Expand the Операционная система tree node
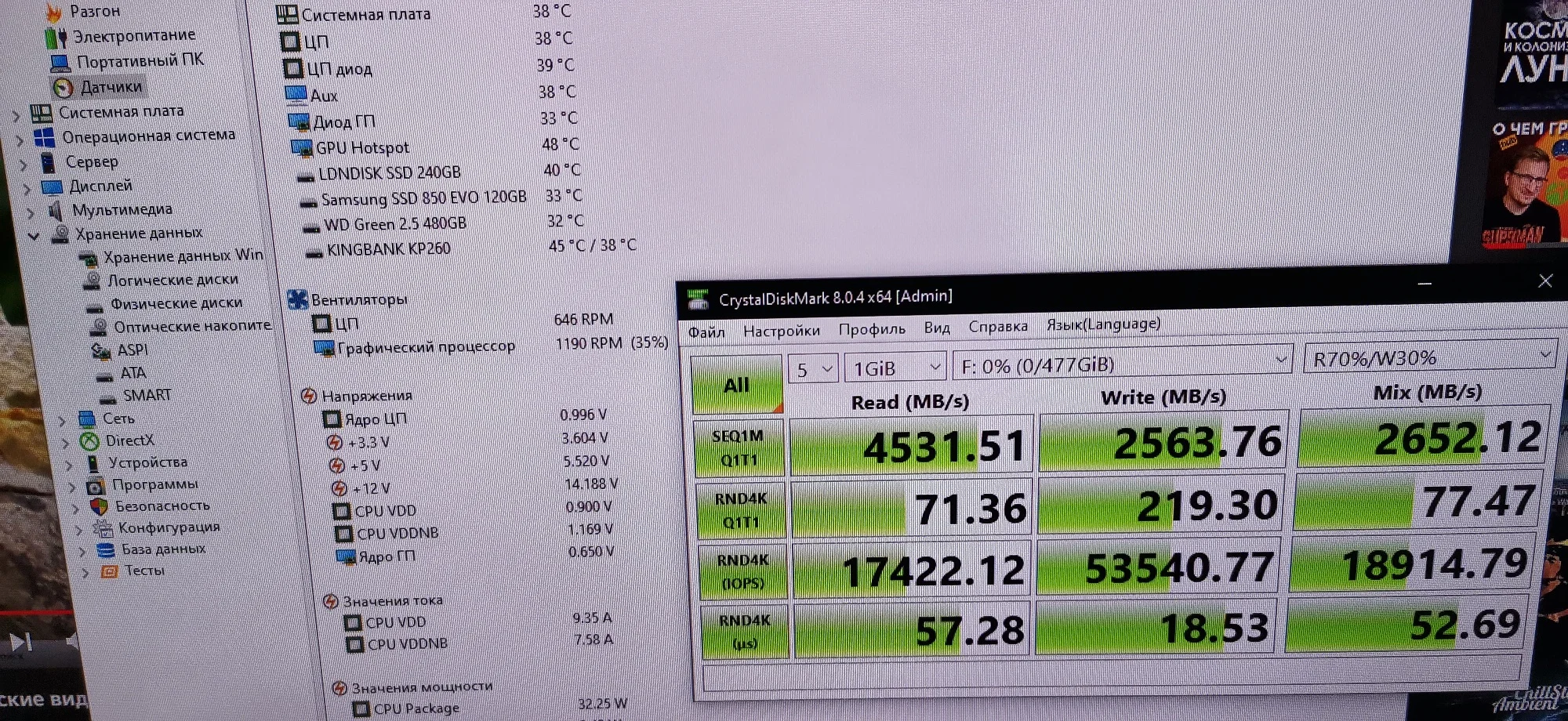Viewport: 1568px width, 721px height. (20, 140)
